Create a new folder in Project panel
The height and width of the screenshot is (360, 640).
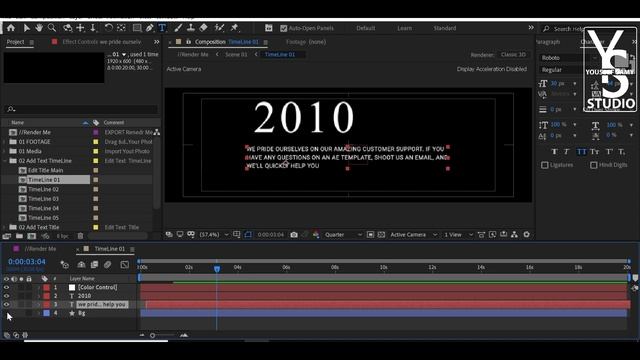(19, 236)
